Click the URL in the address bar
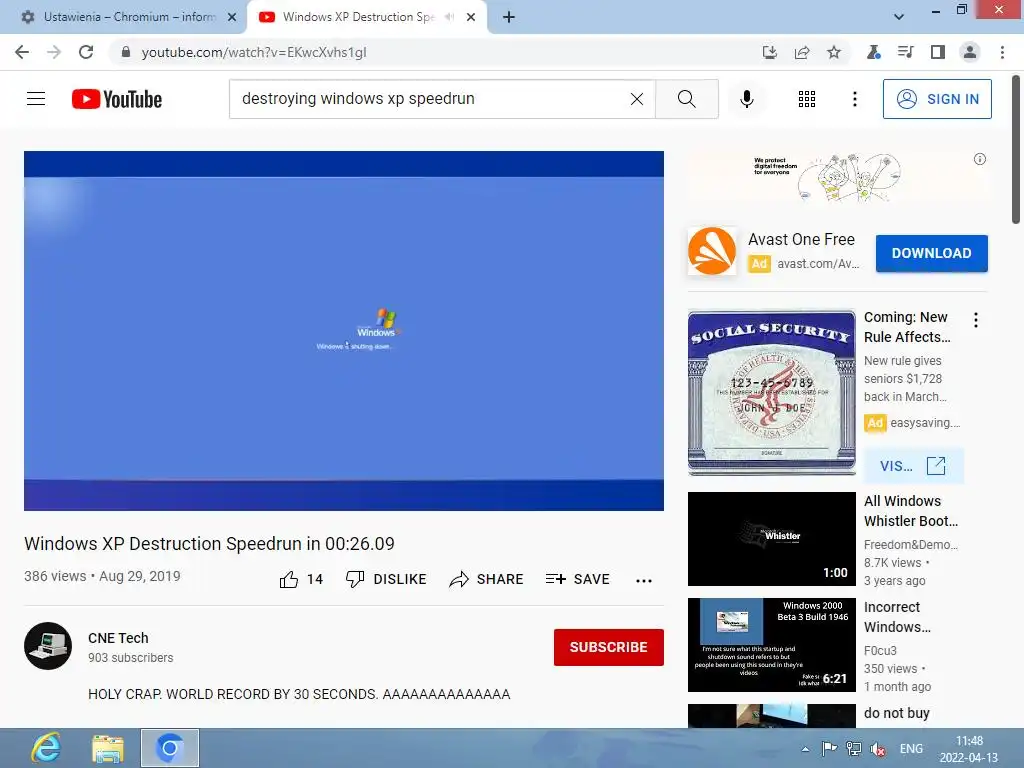The width and height of the screenshot is (1024, 768). pos(253,52)
